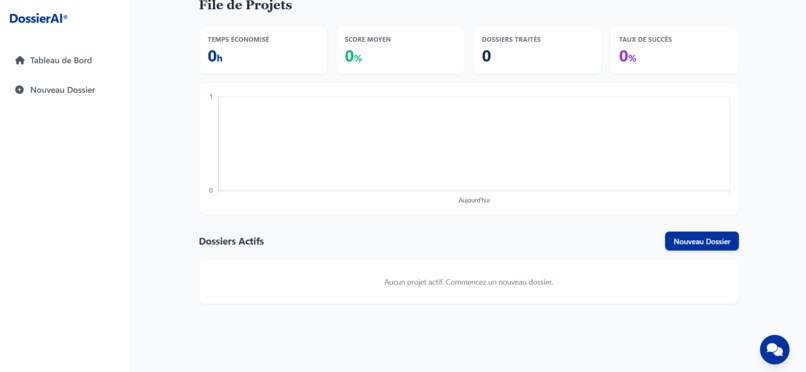Click the home icon beside Tableau de Bord

click(x=20, y=61)
